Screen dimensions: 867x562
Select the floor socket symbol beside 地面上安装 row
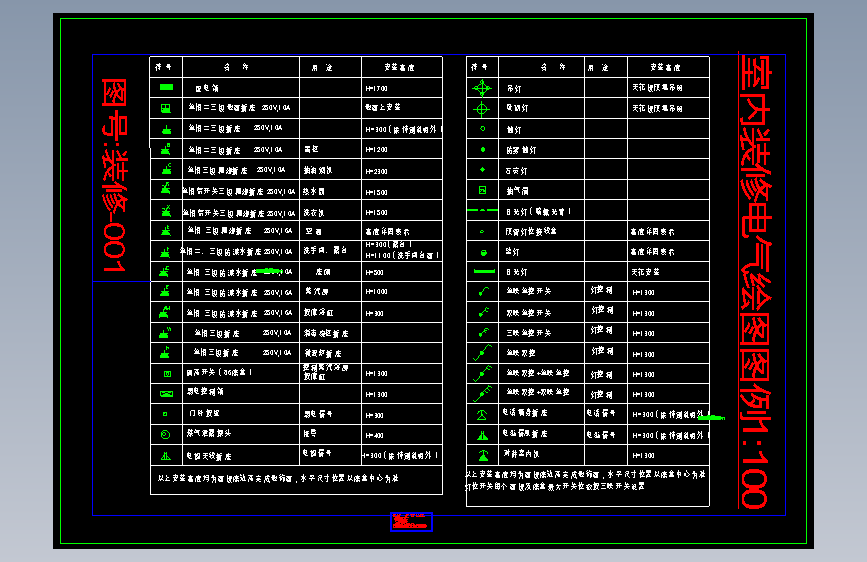[166, 108]
